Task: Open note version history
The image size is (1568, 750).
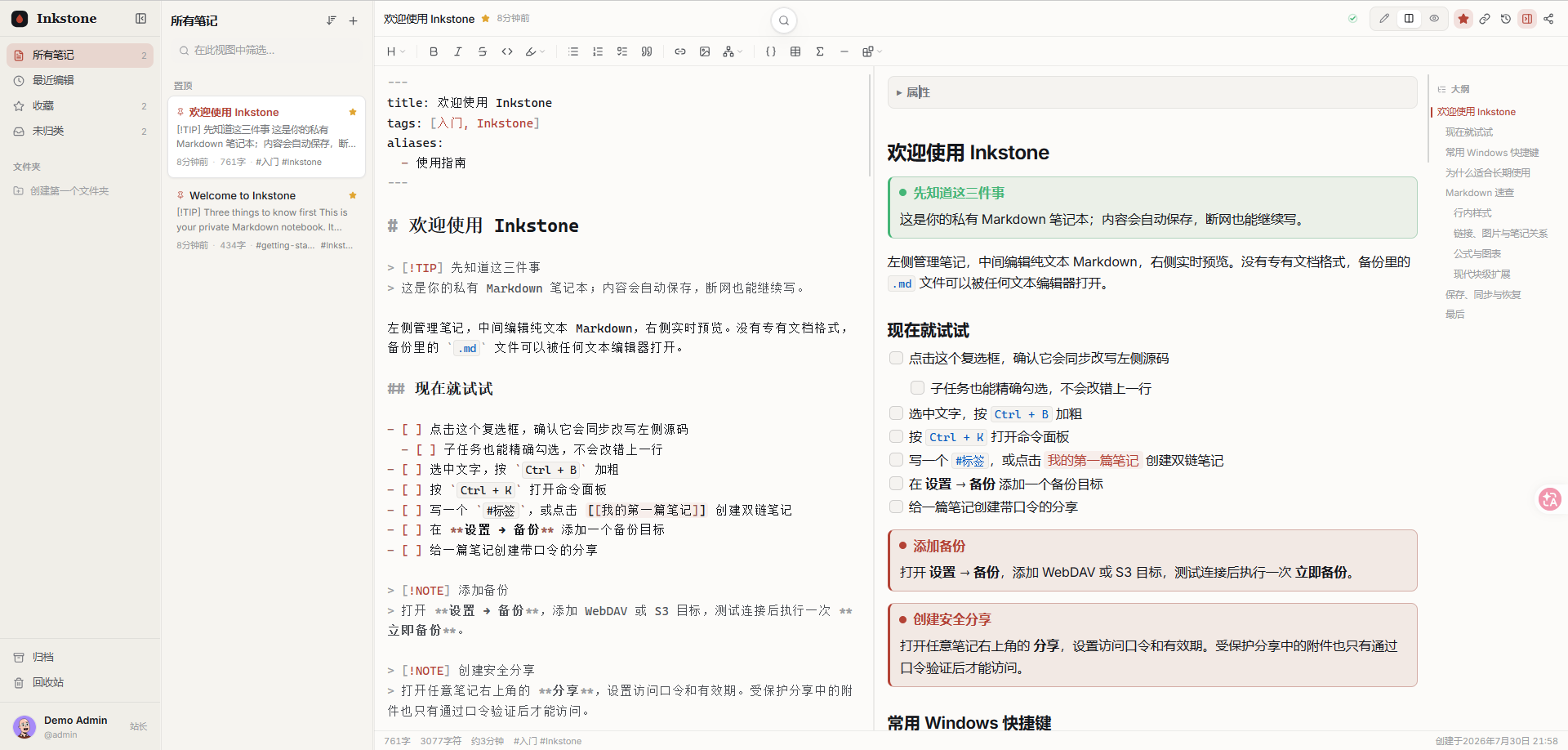Action: 1506,19
